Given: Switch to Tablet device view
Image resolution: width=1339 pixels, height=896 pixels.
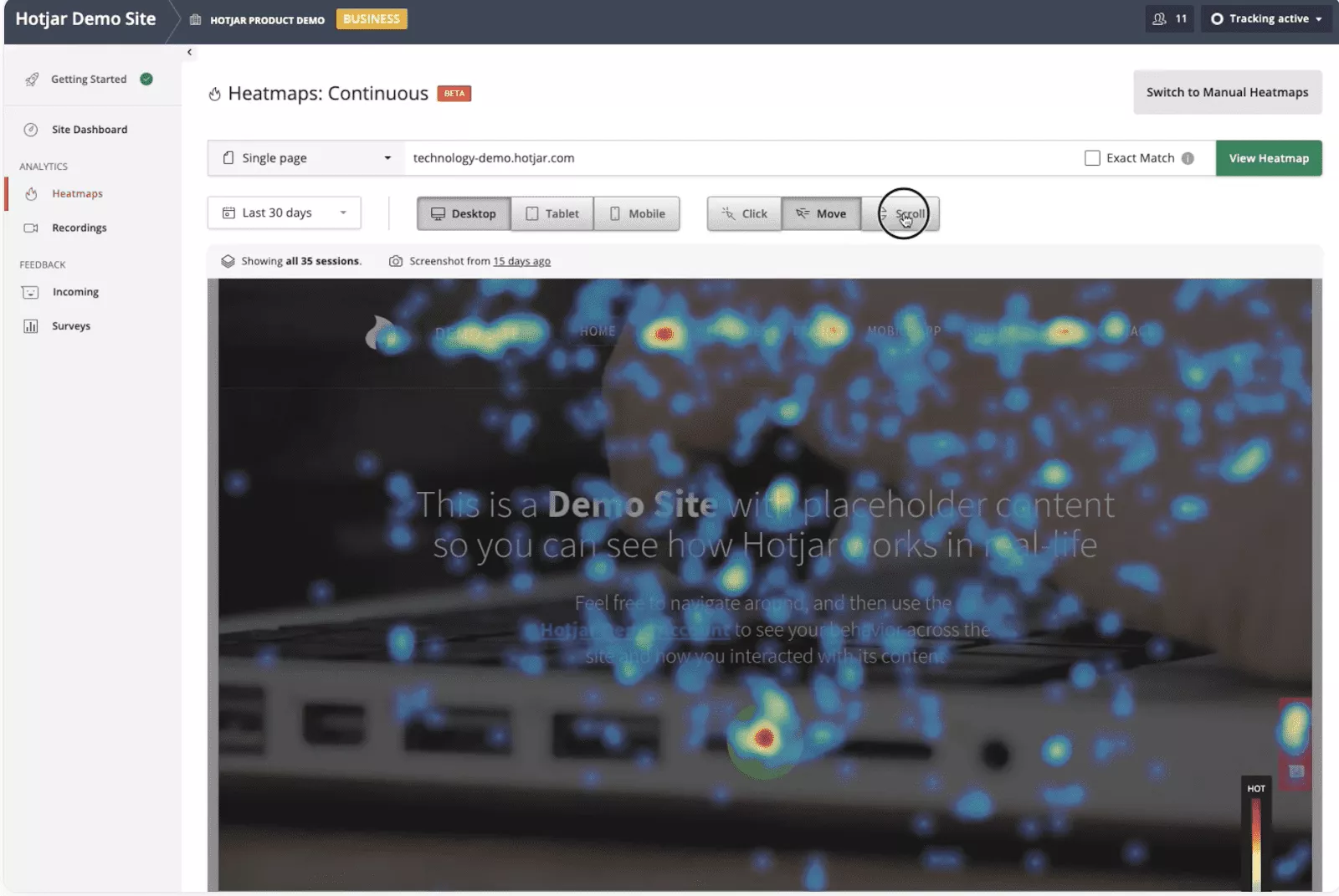Looking at the screenshot, I should pyautogui.click(x=552, y=213).
